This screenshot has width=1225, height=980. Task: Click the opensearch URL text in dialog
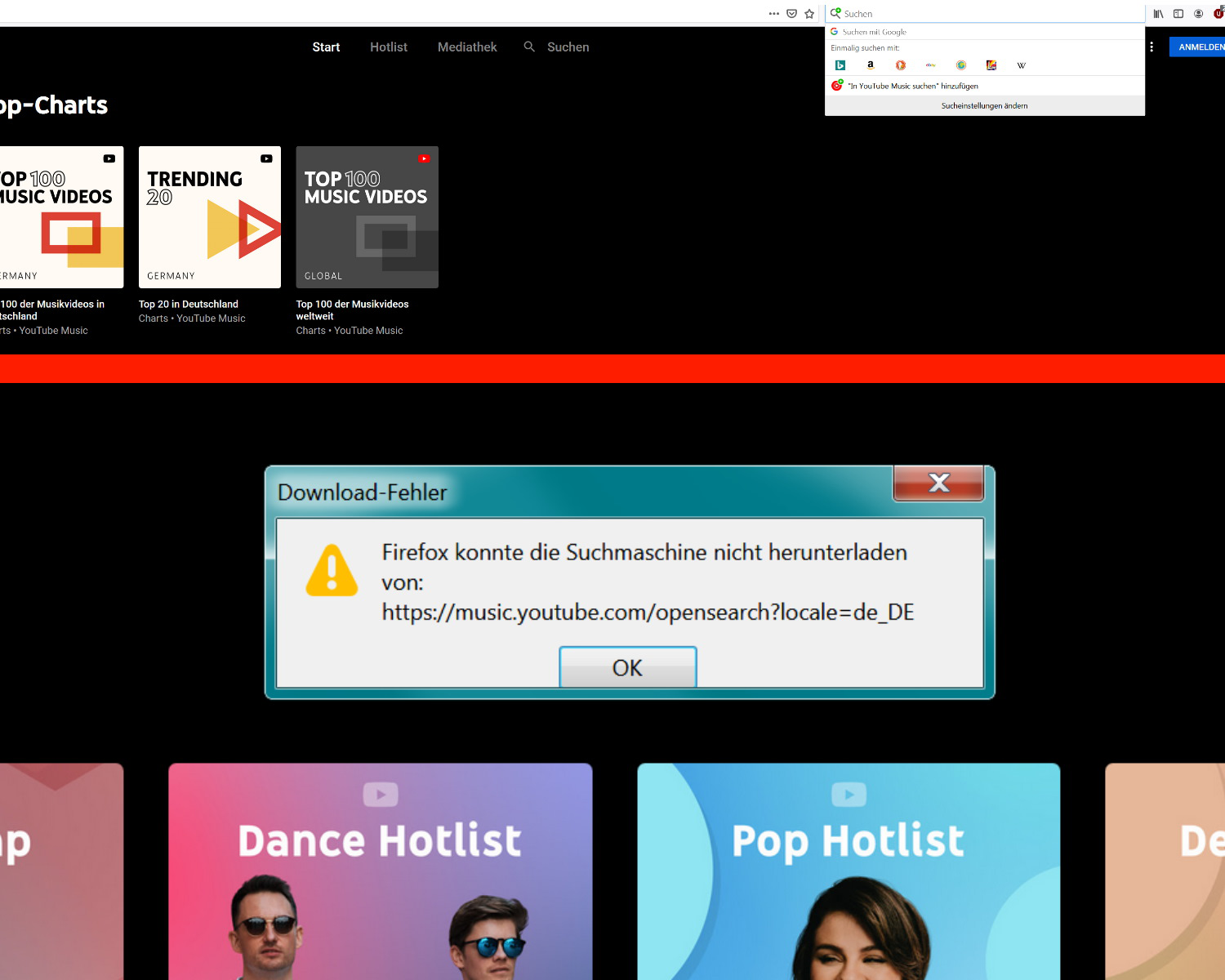648,612
